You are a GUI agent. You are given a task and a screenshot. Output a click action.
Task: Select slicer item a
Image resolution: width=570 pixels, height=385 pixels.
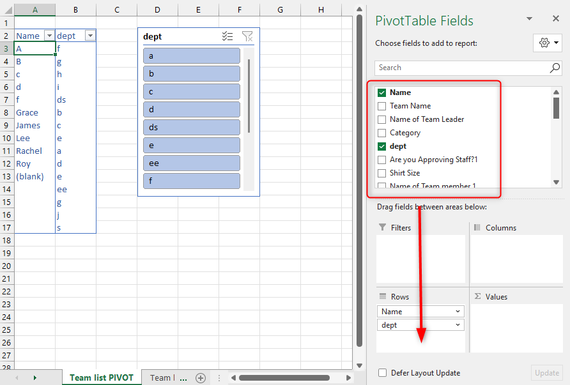[x=192, y=56]
